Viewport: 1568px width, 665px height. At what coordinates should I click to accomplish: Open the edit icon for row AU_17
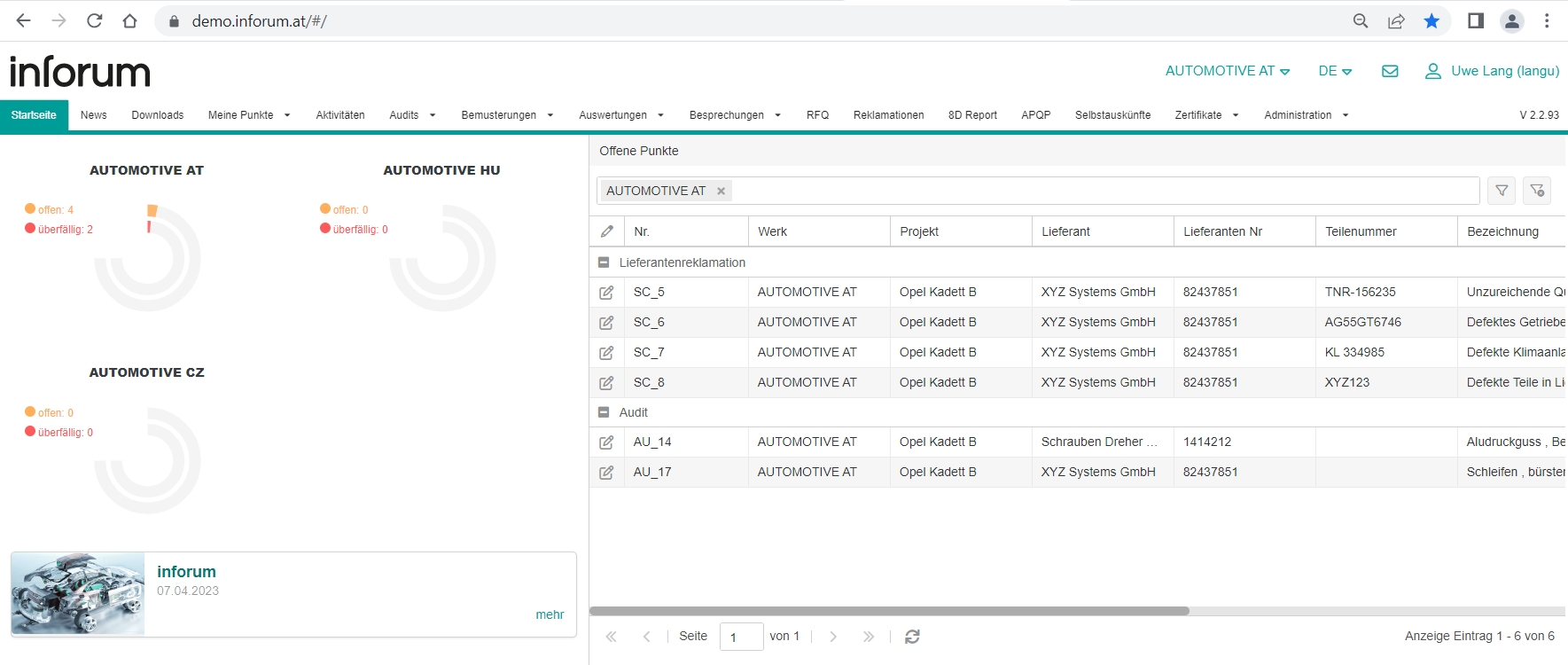tap(606, 473)
